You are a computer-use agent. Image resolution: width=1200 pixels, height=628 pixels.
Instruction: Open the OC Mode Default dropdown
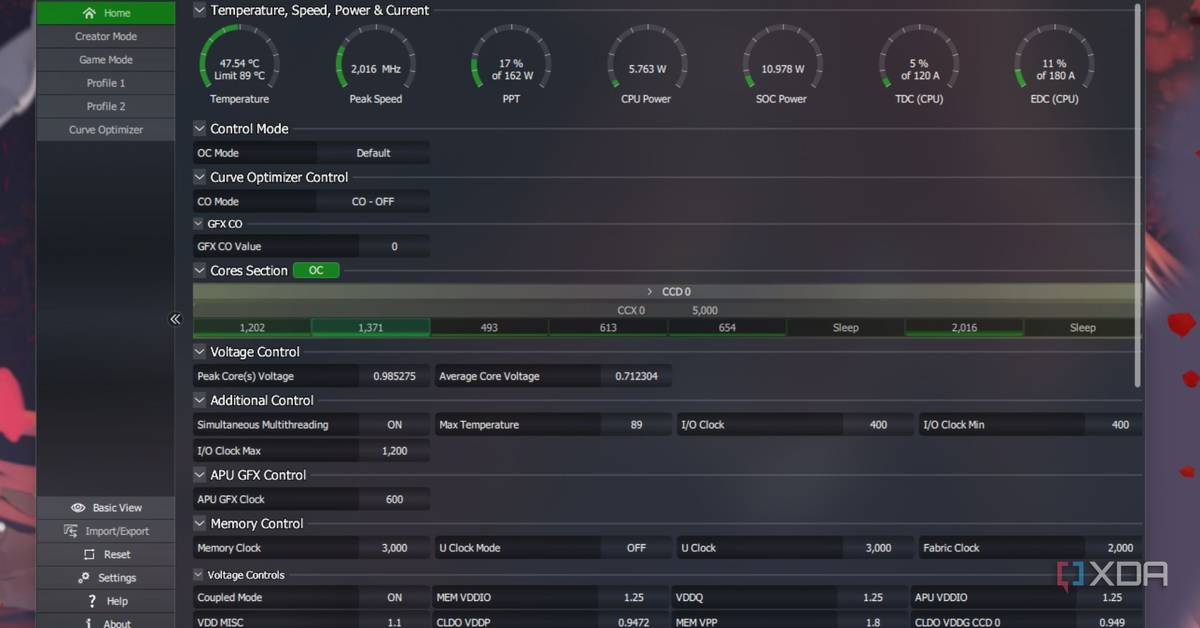point(373,153)
